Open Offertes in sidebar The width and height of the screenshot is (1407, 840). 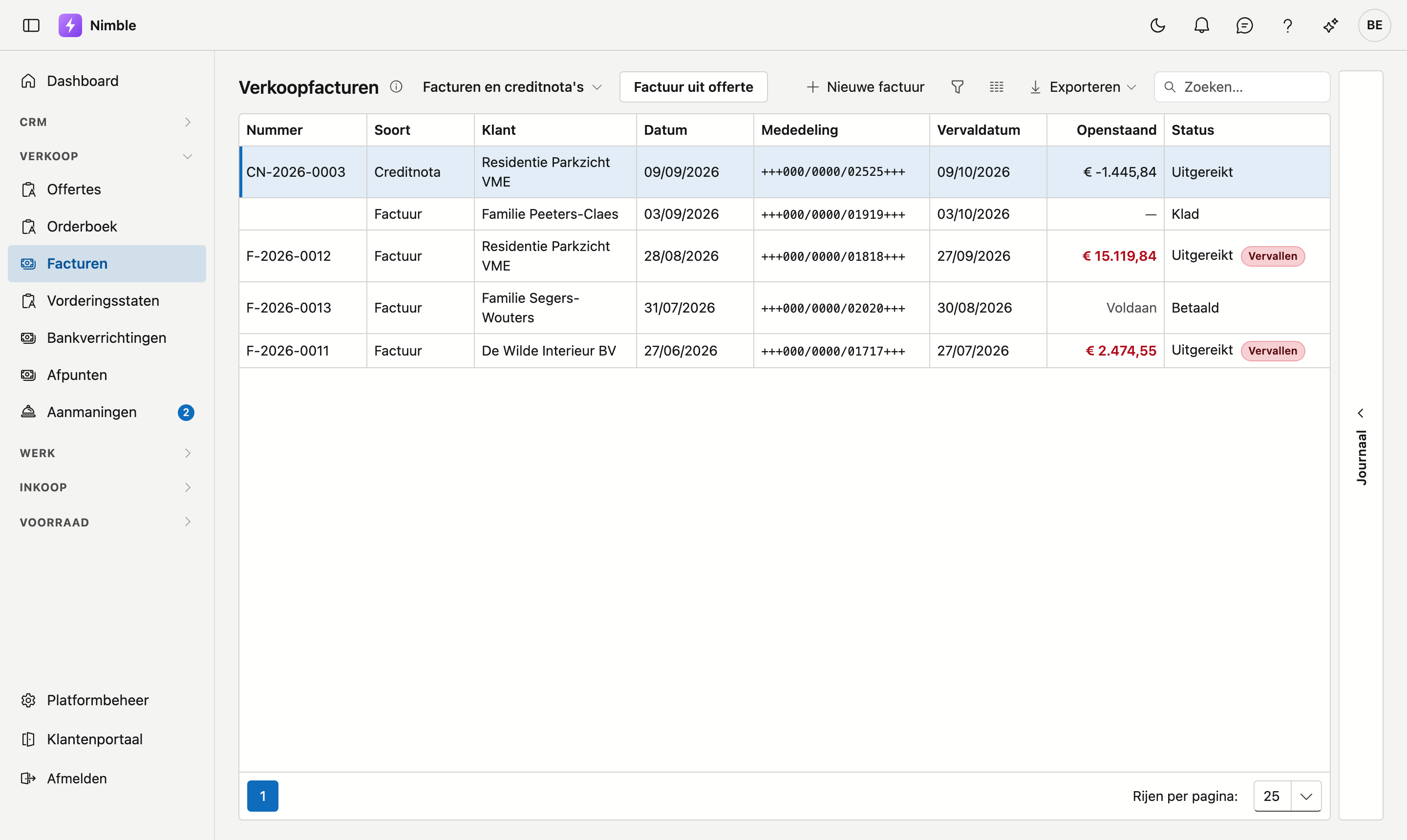[107, 189]
